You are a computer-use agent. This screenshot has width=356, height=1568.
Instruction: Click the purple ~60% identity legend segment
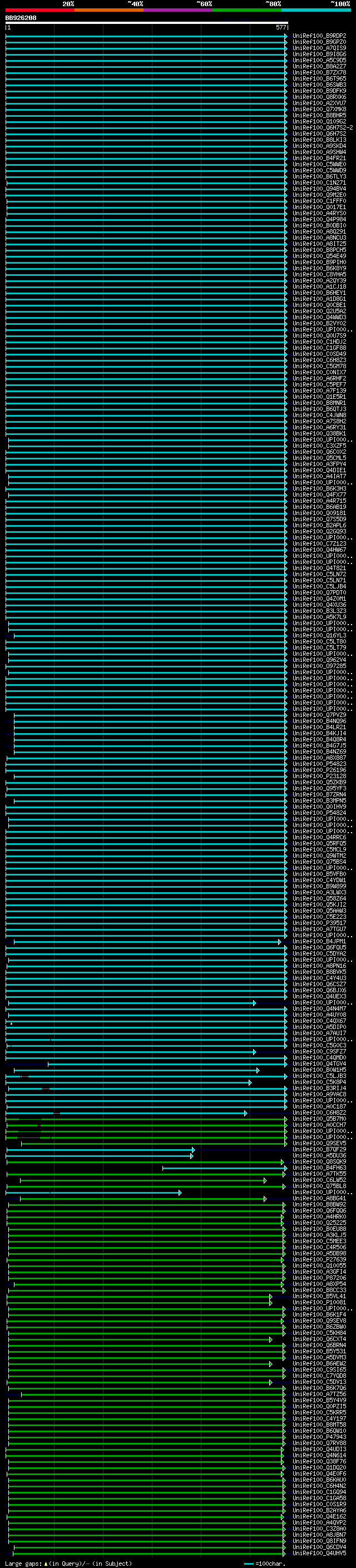177,10
